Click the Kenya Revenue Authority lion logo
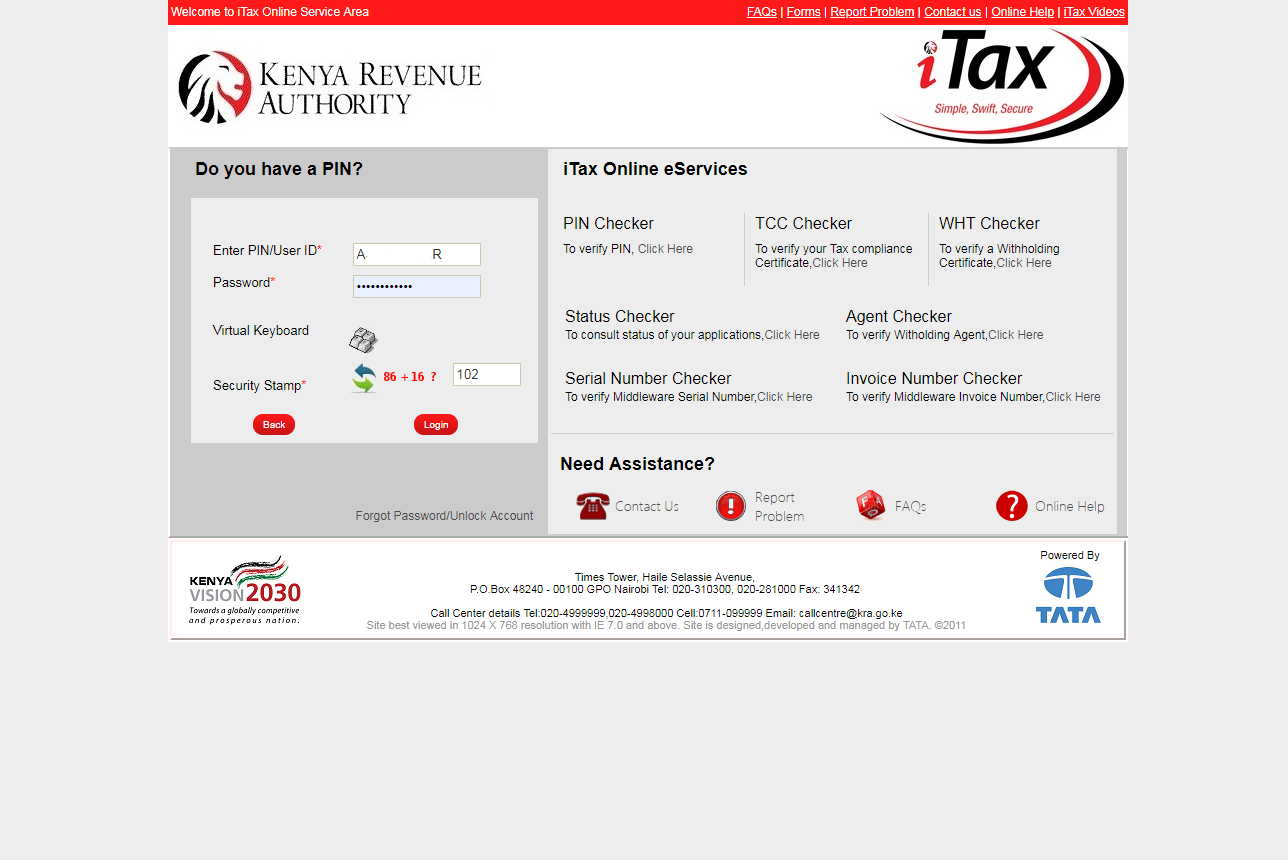The image size is (1288, 860). [330, 87]
